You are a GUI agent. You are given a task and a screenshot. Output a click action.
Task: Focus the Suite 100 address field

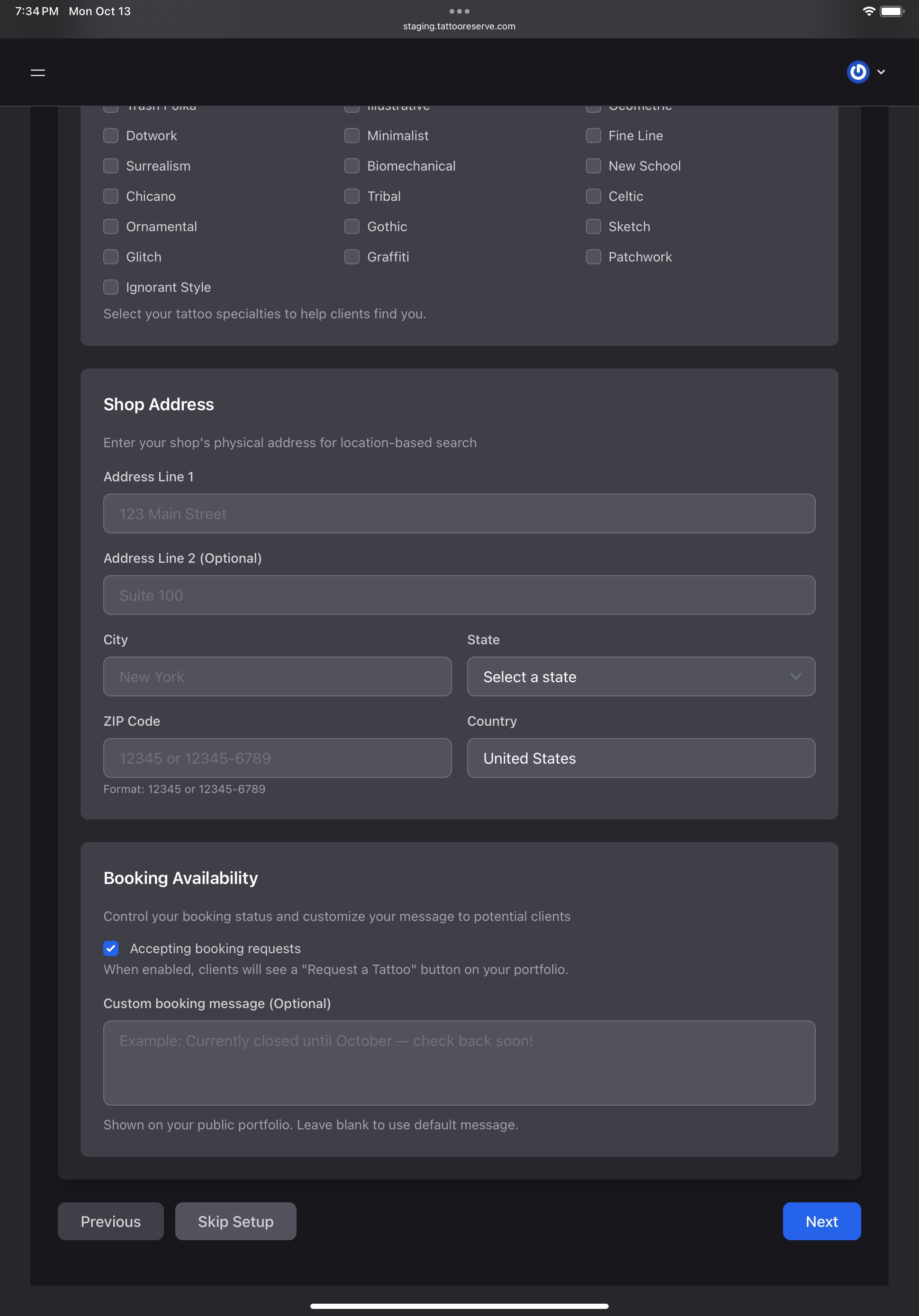coord(459,595)
